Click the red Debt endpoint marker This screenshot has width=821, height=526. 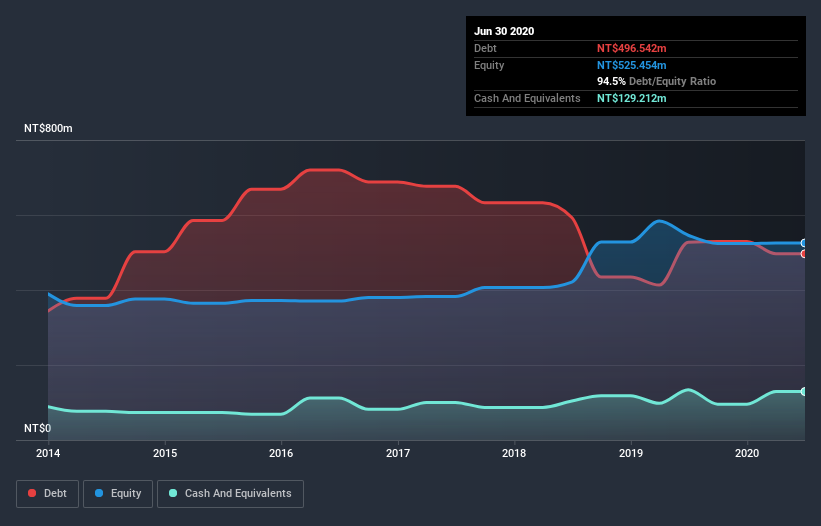[x=804, y=254]
